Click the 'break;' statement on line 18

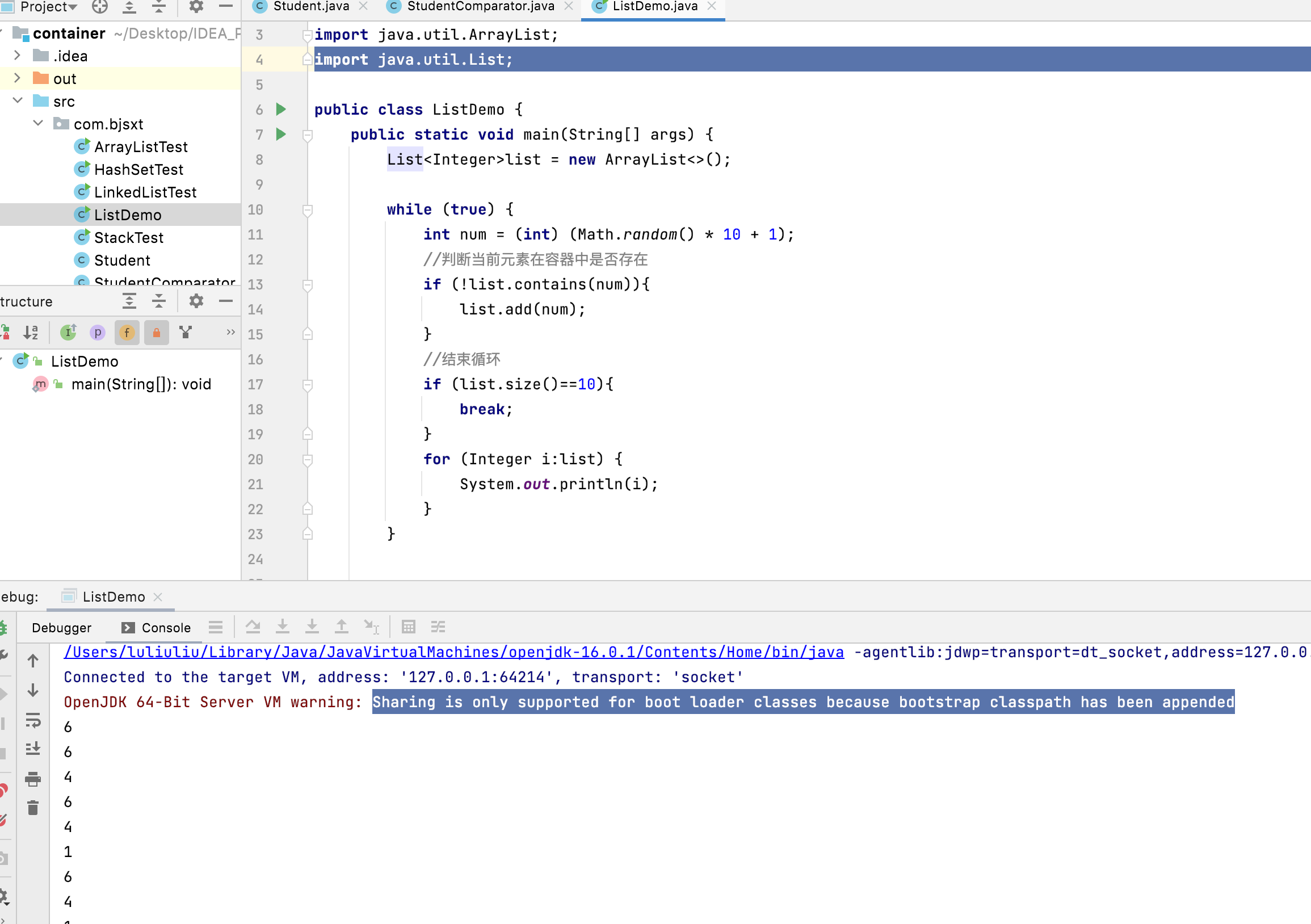486,409
